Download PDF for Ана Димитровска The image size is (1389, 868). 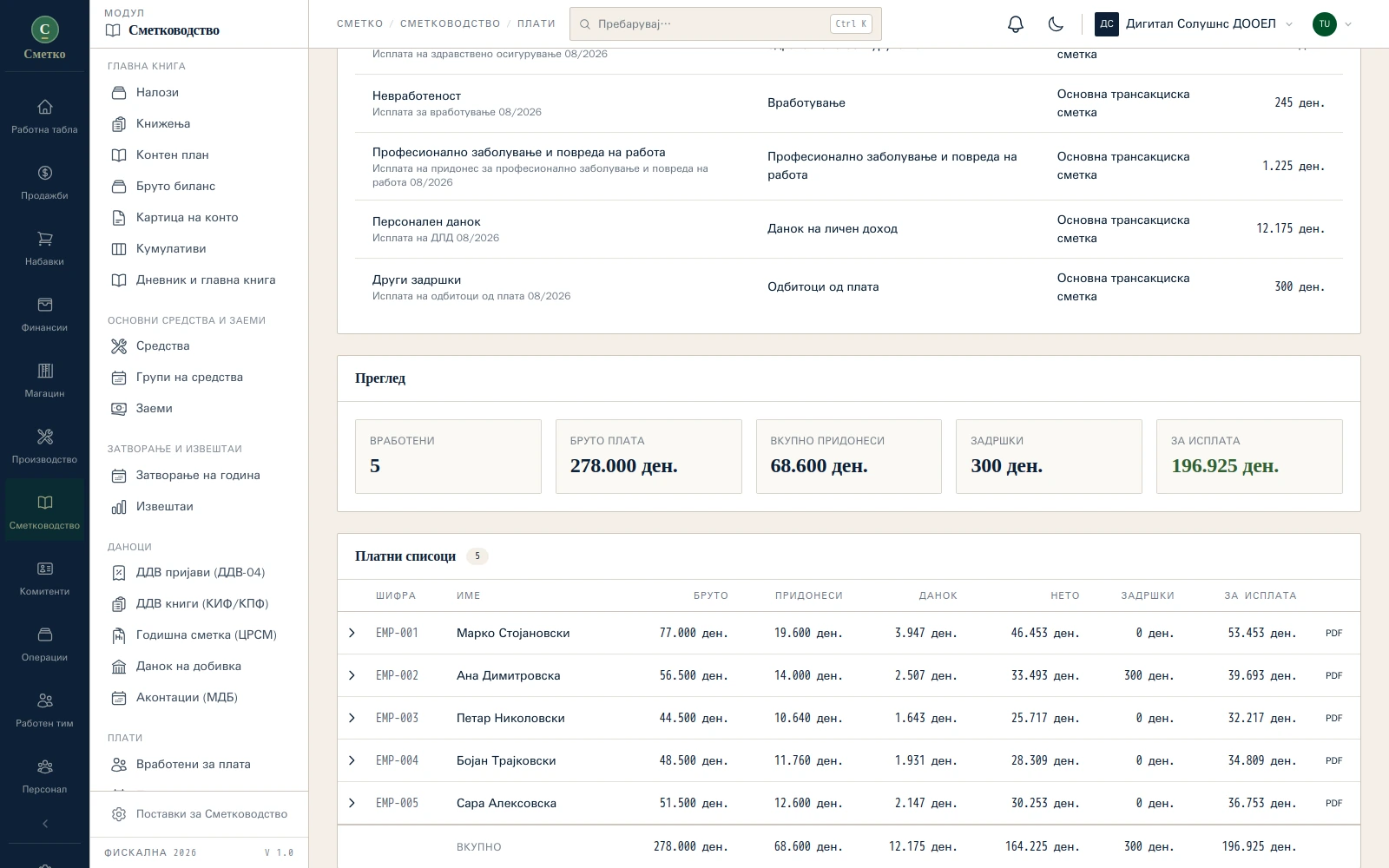pos(1333,676)
